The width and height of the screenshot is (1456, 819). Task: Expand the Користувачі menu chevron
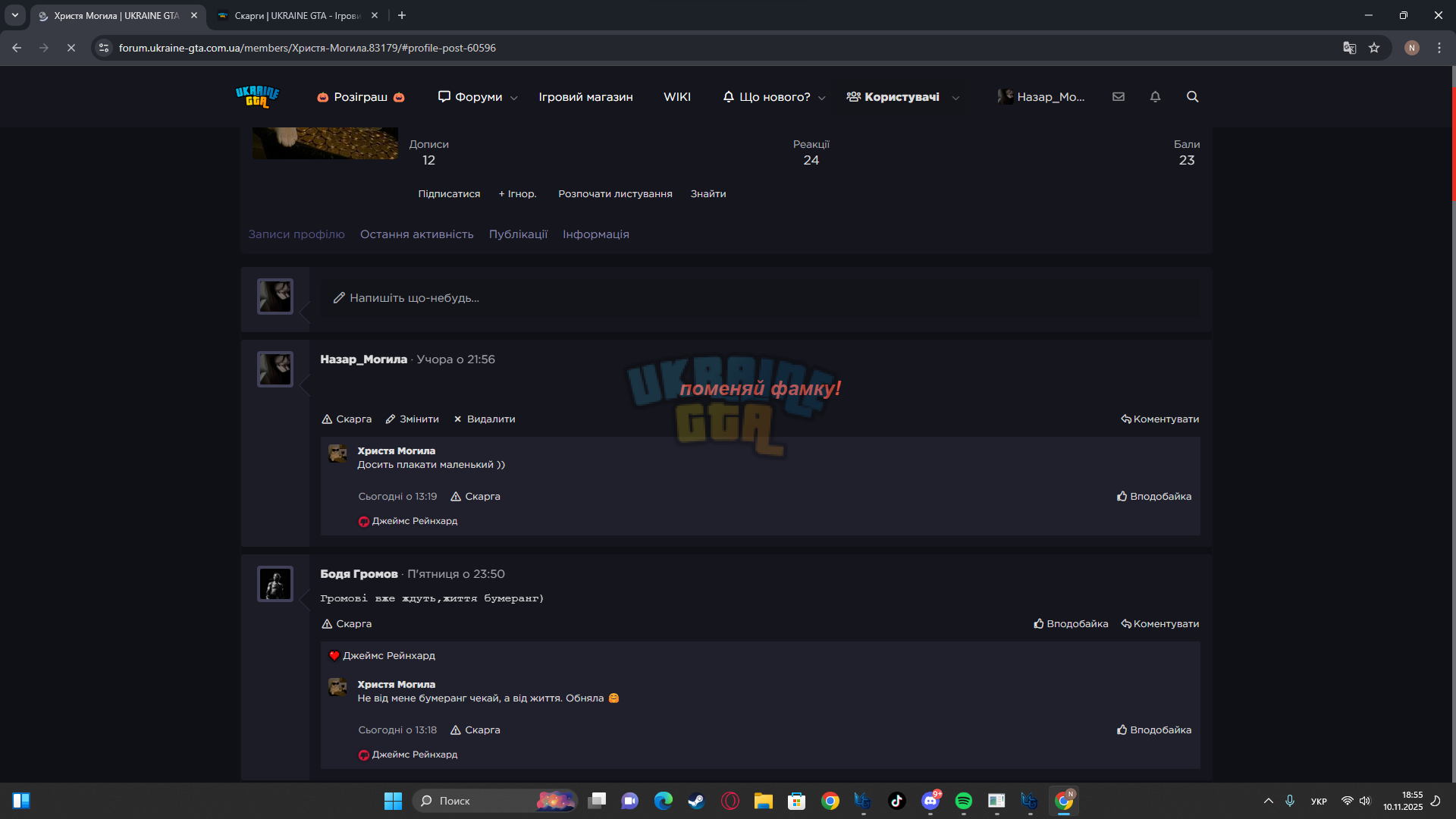click(x=955, y=98)
